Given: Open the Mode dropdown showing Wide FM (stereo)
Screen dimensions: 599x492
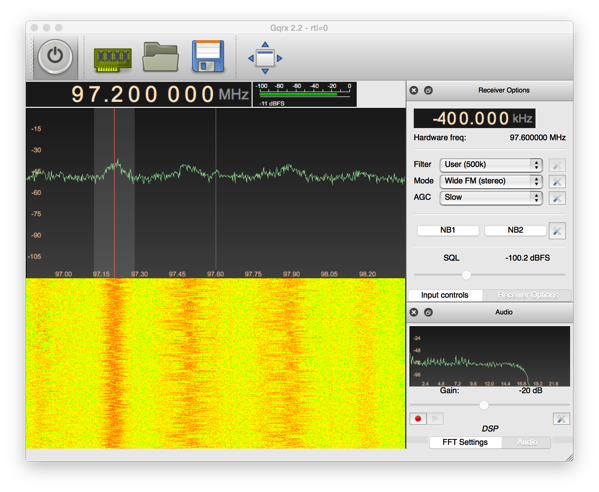Looking at the screenshot, I should tap(491, 181).
